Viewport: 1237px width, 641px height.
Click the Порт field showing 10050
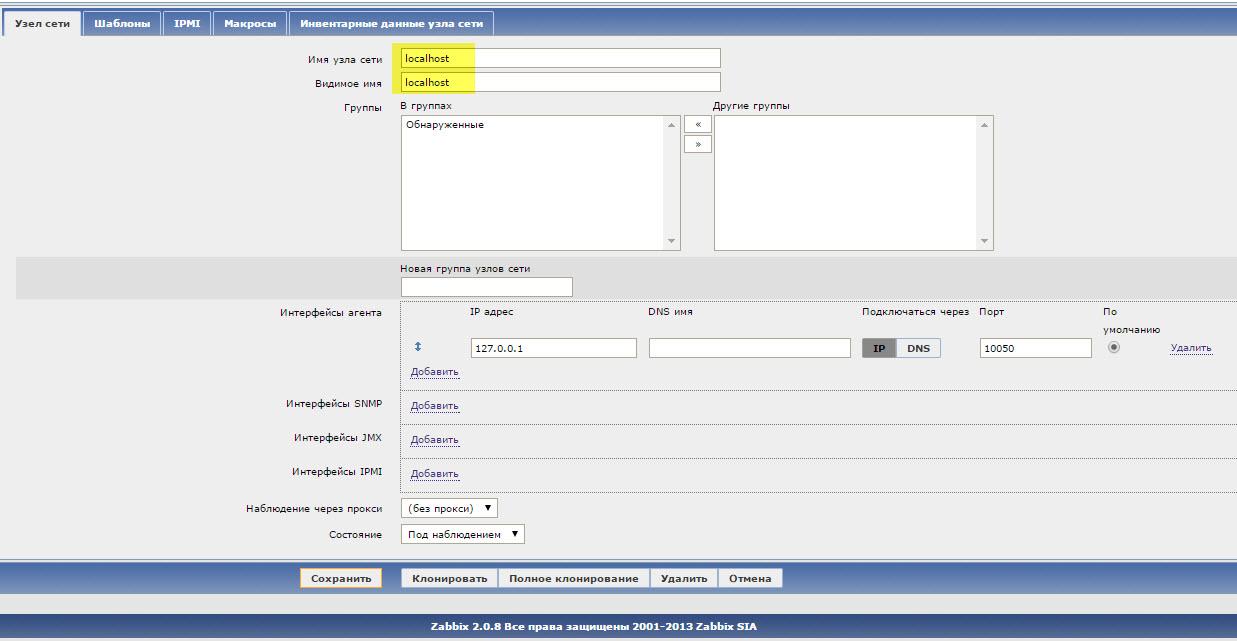[1035, 348]
